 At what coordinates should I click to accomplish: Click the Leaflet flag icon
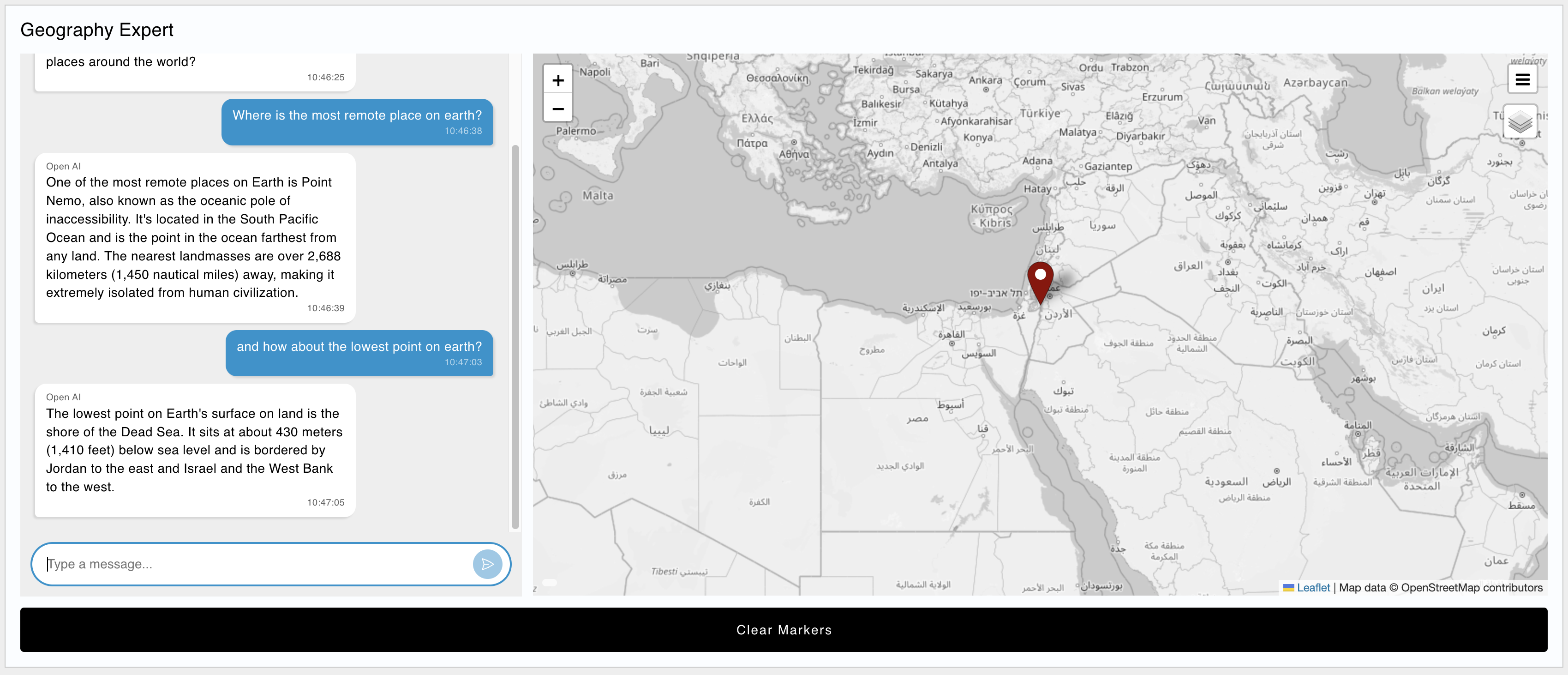[x=1288, y=588]
